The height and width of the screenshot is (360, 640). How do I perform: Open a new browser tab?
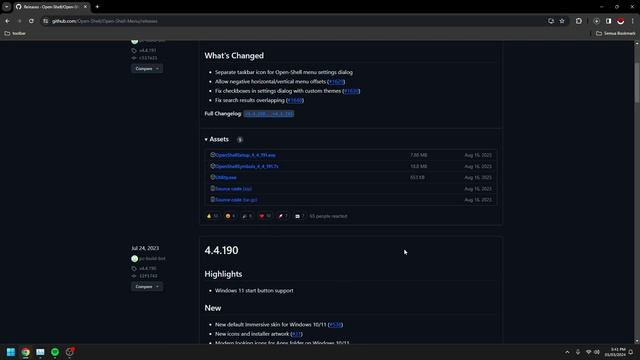click(x=97, y=7)
